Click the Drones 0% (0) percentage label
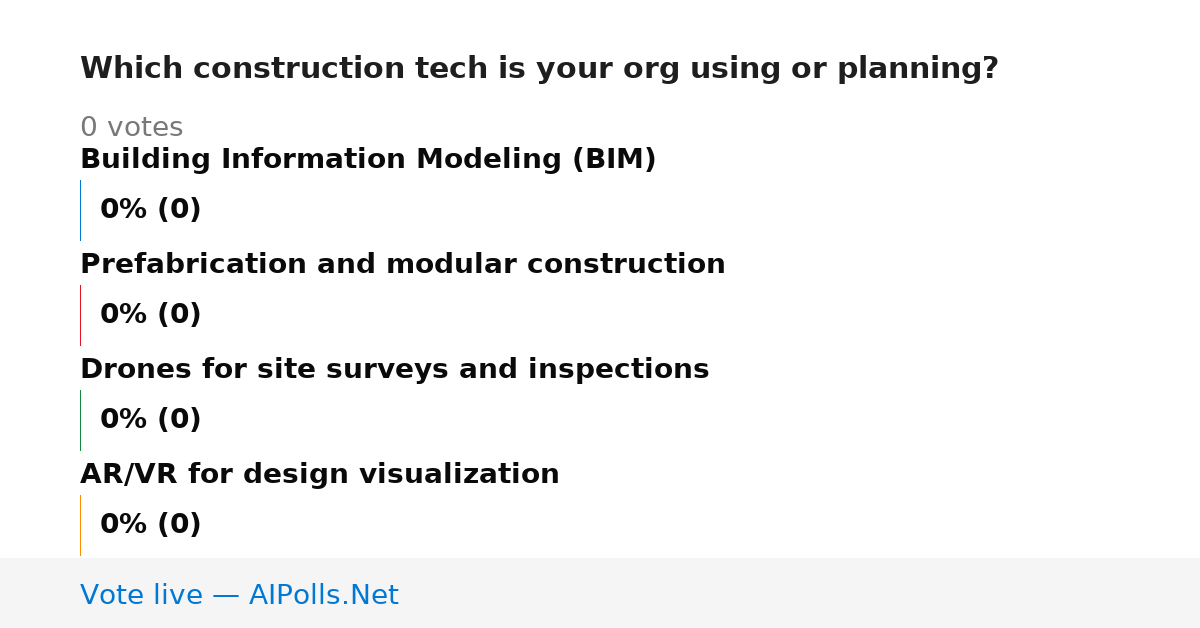The height and width of the screenshot is (628, 1200). click(x=150, y=420)
